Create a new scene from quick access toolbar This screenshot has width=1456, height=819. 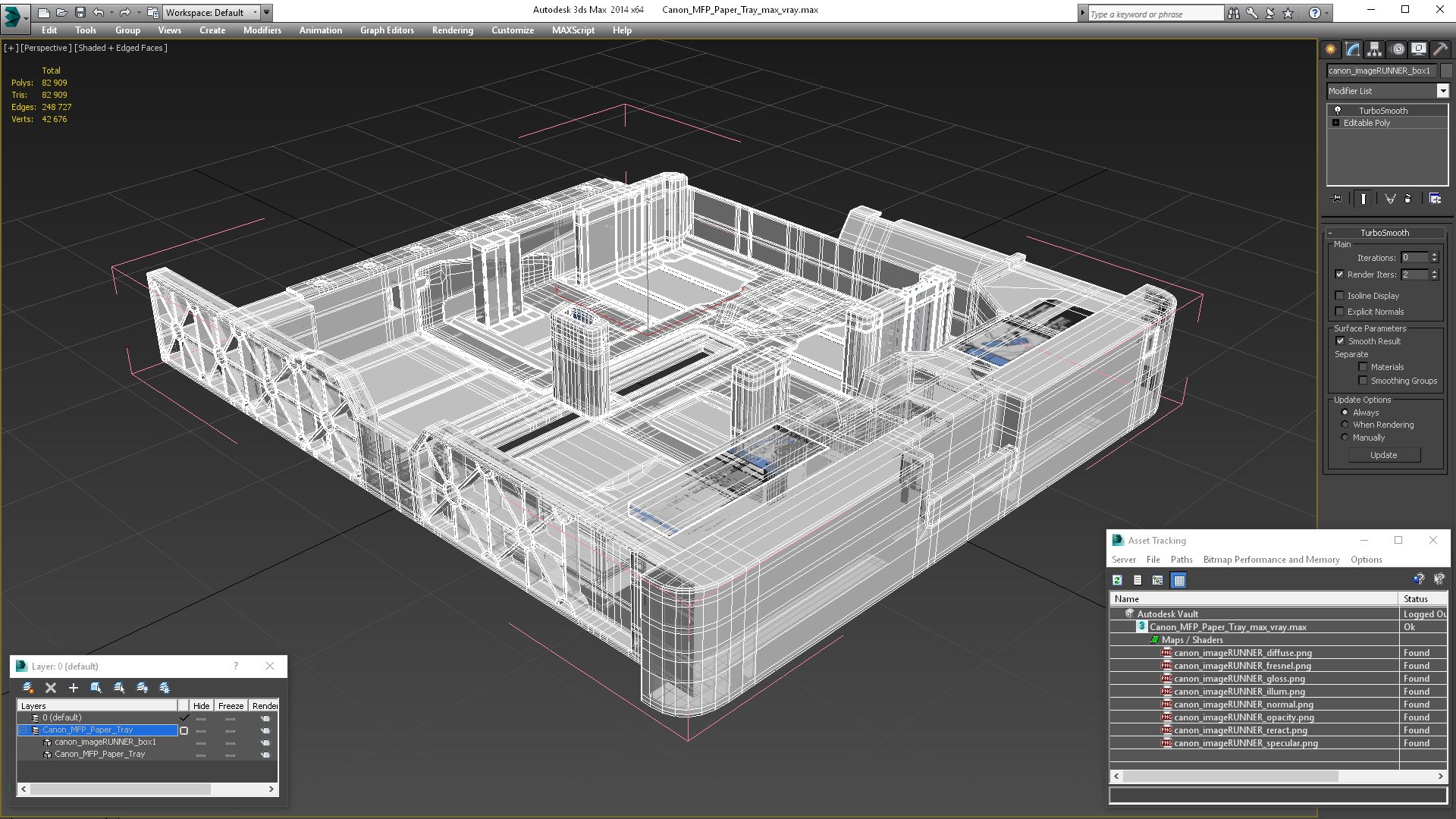[44, 12]
